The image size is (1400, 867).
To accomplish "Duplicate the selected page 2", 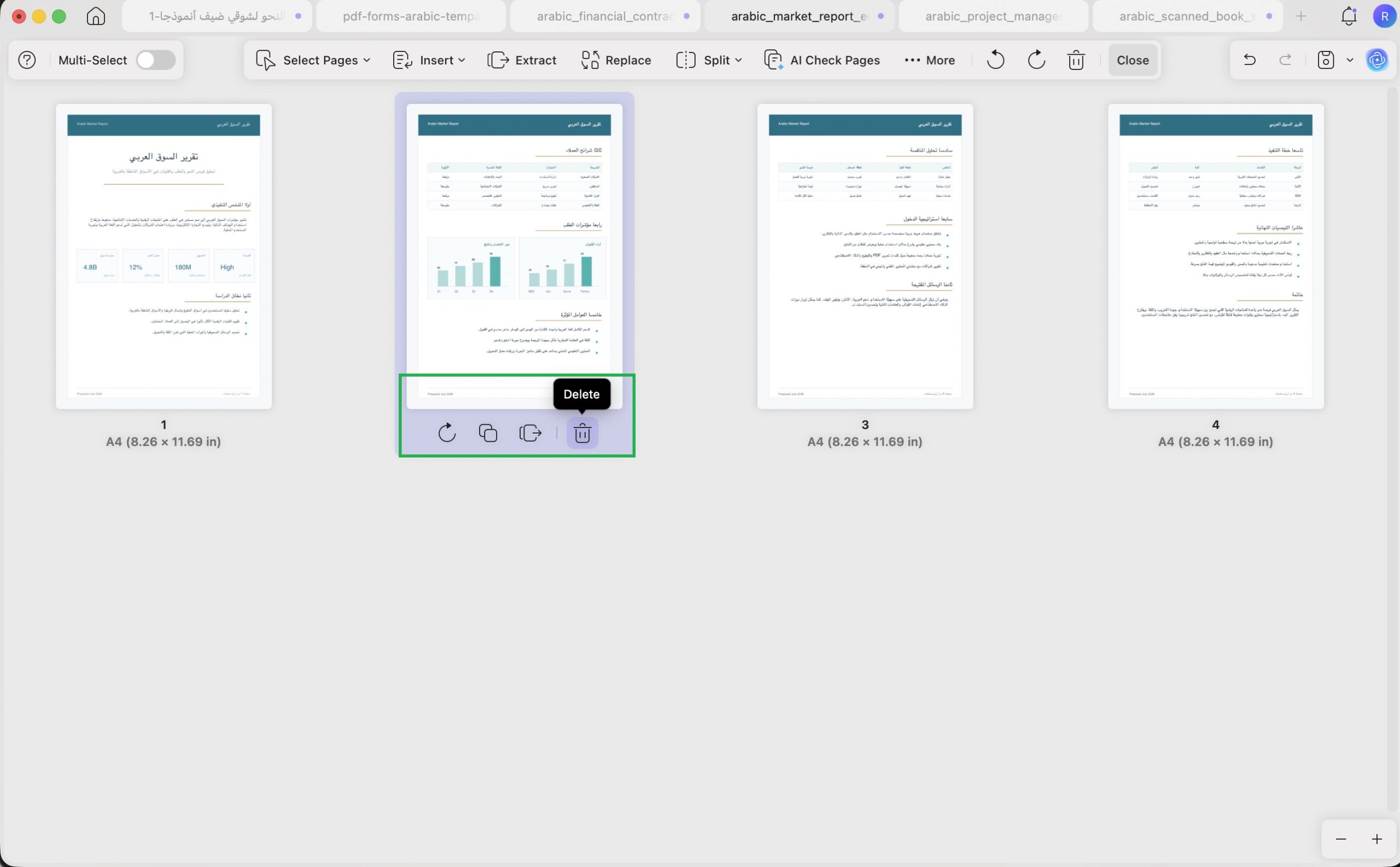I will coord(488,433).
